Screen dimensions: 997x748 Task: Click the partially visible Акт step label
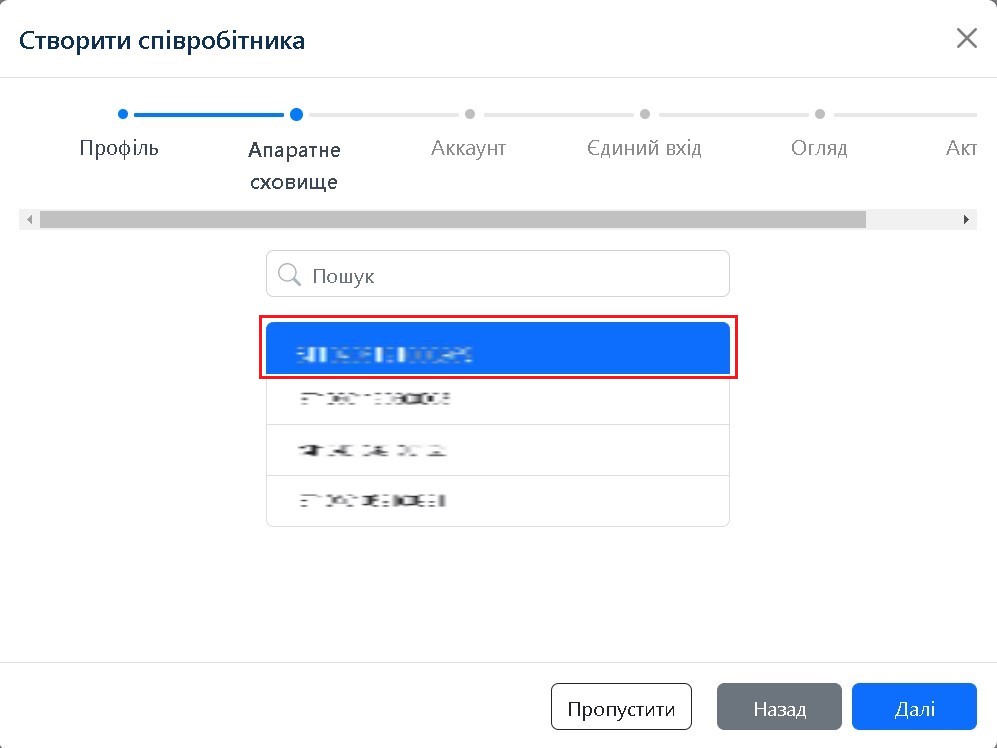coord(961,149)
